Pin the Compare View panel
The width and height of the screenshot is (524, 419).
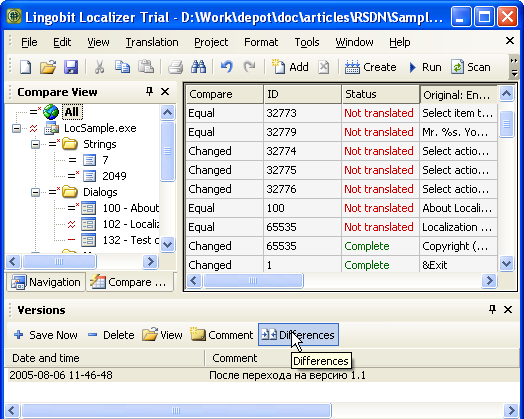(149, 91)
